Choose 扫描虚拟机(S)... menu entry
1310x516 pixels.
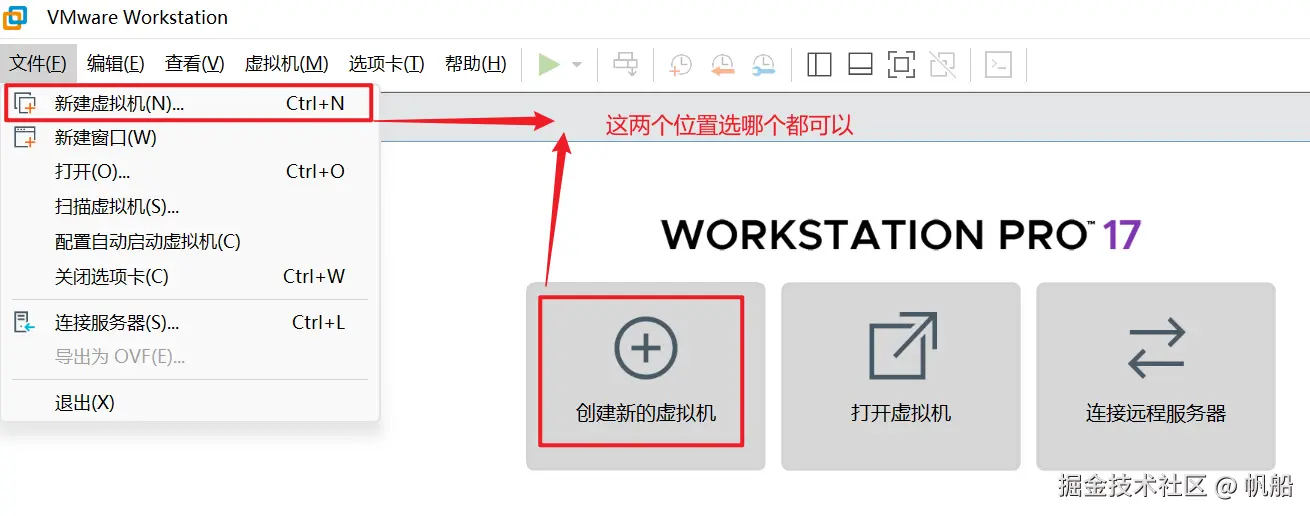190,207
